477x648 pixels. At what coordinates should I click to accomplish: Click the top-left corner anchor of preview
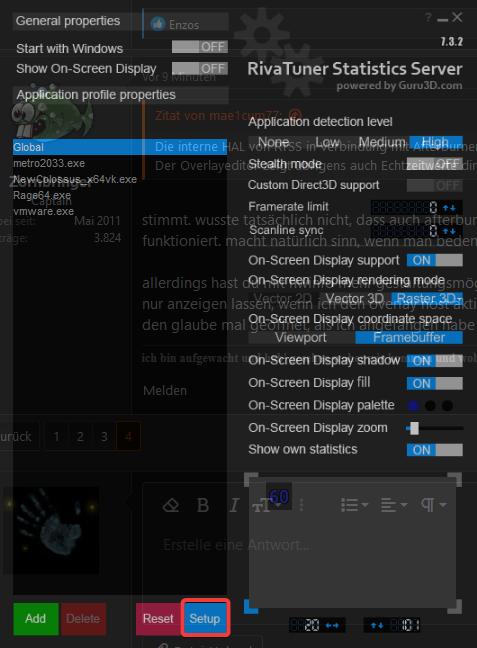[251, 480]
